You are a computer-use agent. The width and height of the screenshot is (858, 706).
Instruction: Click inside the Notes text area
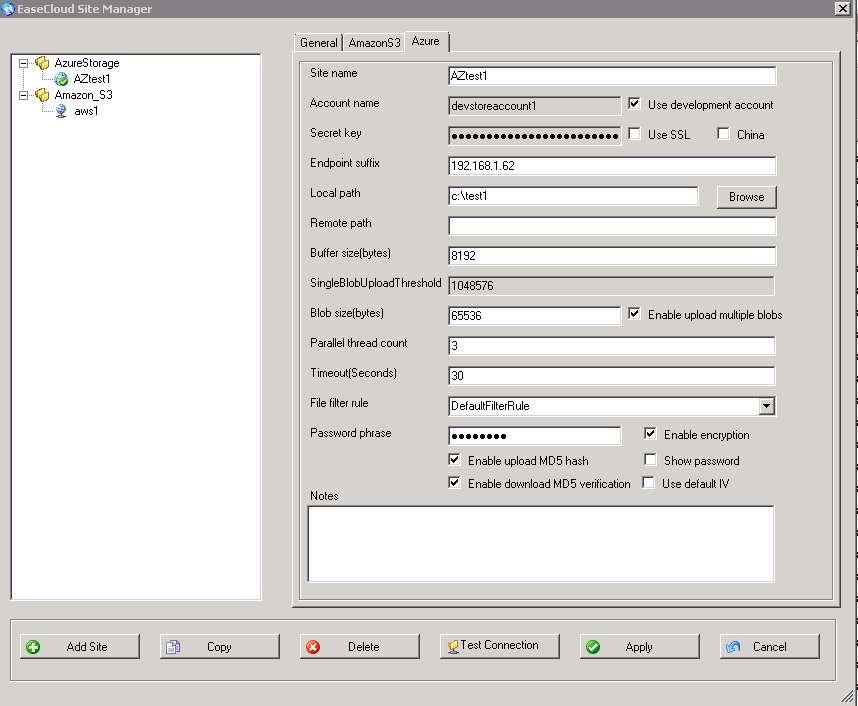[x=541, y=544]
